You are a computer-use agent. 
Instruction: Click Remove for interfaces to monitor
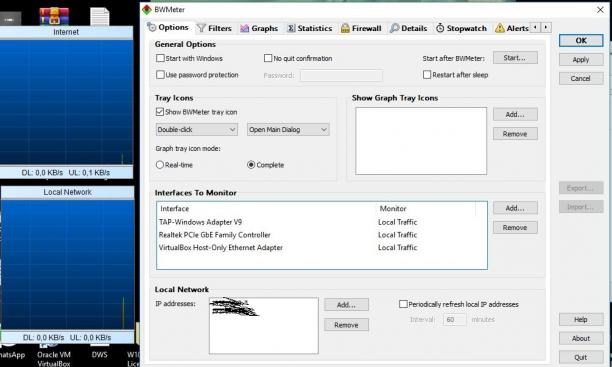[515, 228]
